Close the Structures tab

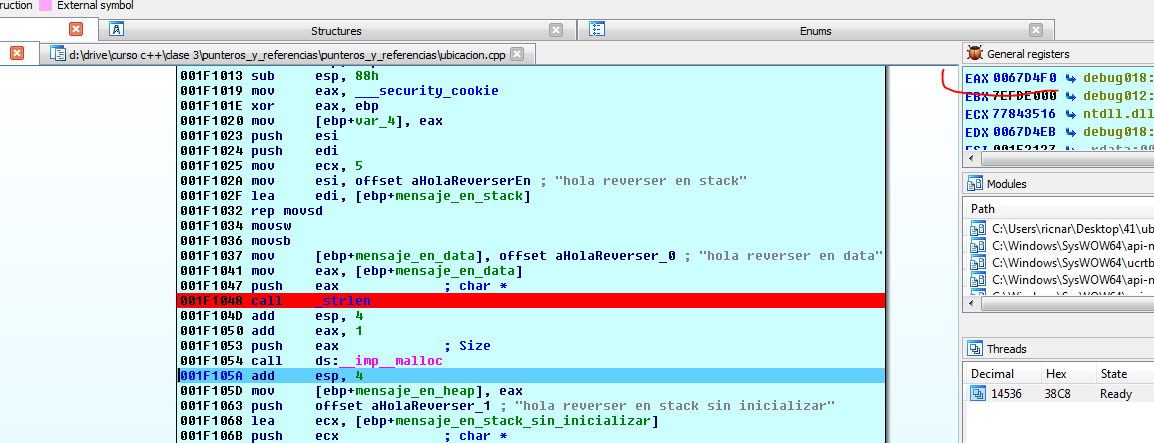click(558, 30)
